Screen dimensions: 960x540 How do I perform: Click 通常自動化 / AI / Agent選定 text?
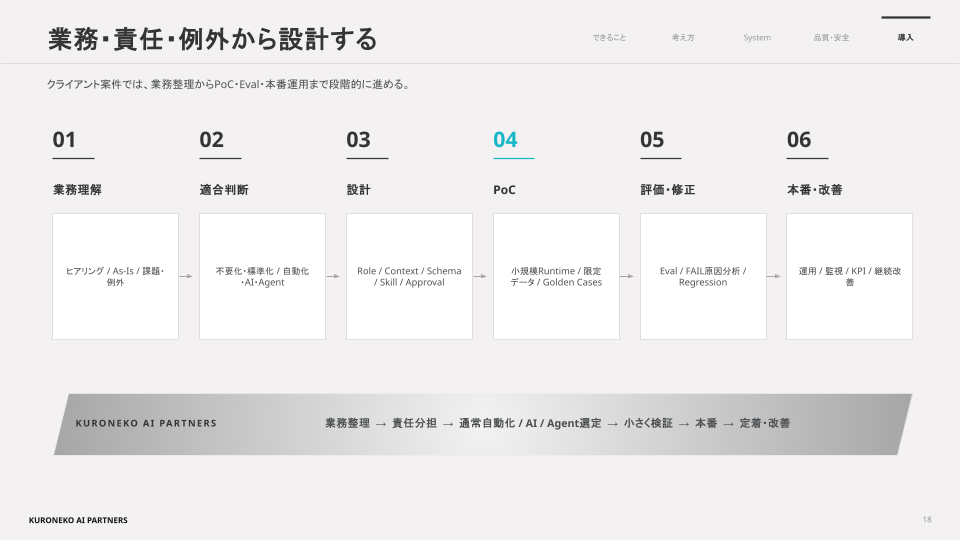(x=530, y=423)
